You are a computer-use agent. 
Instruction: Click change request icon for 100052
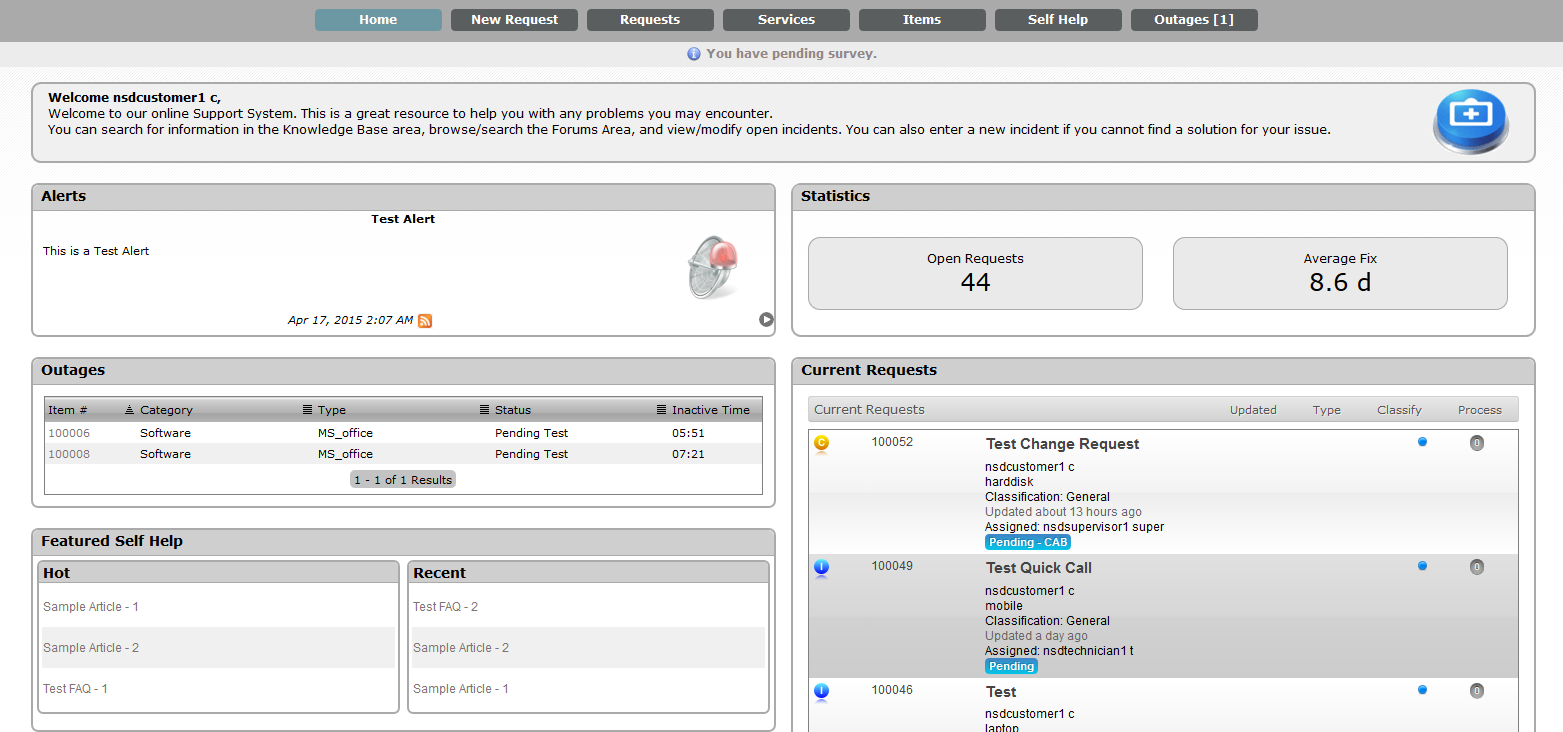click(x=822, y=444)
